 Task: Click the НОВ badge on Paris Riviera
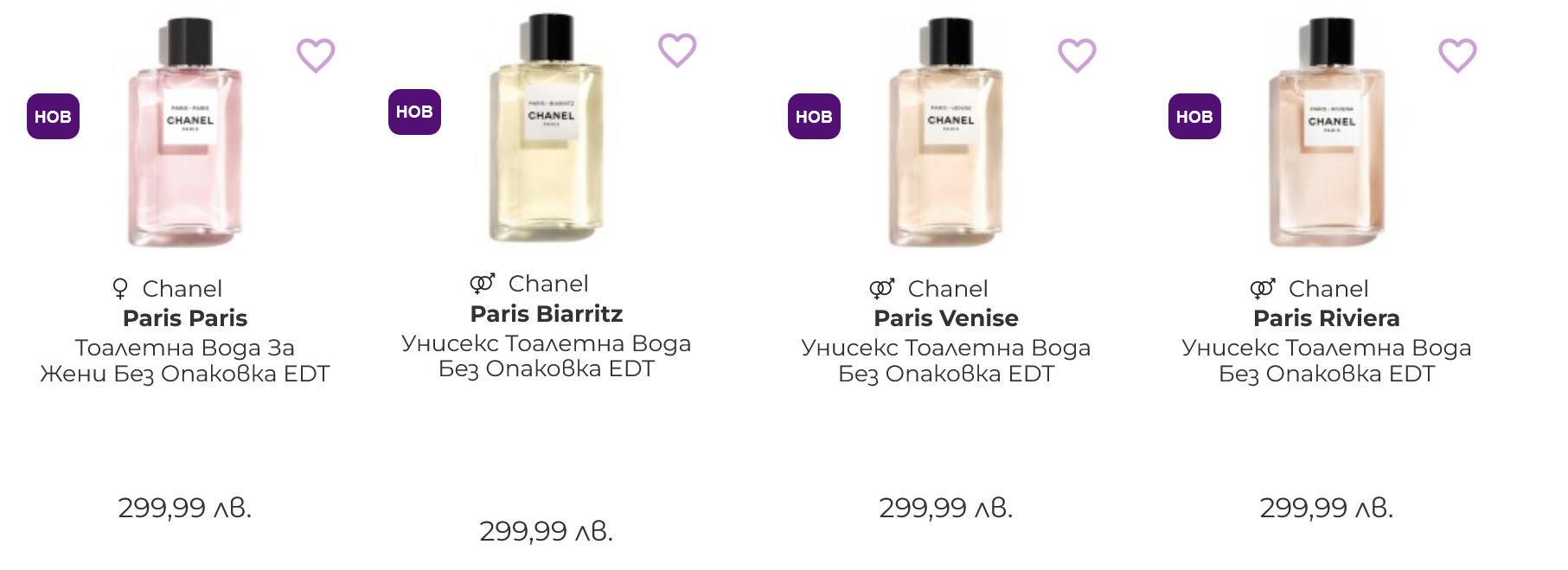(x=1194, y=117)
